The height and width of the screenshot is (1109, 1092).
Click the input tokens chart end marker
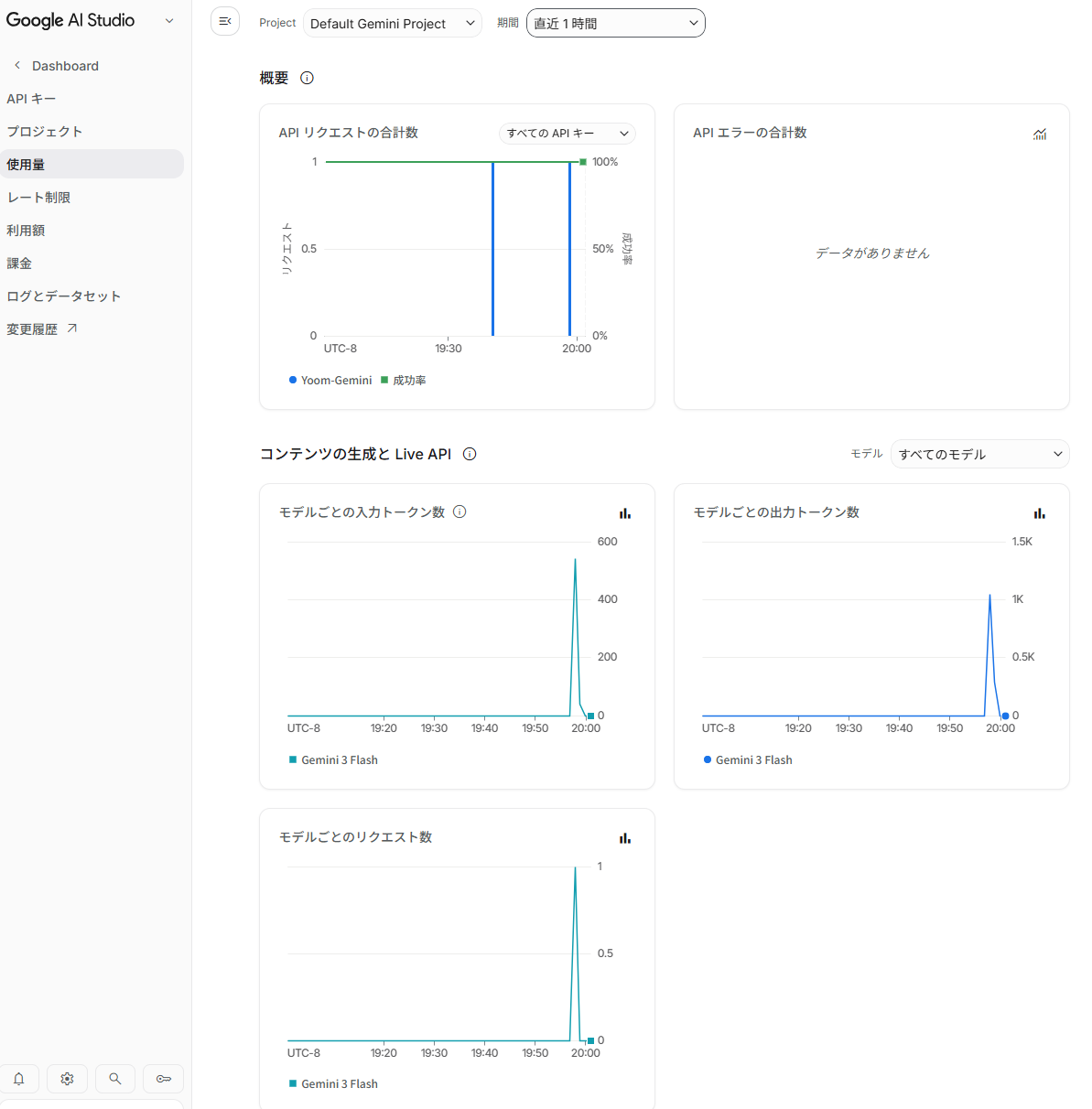coord(591,716)
